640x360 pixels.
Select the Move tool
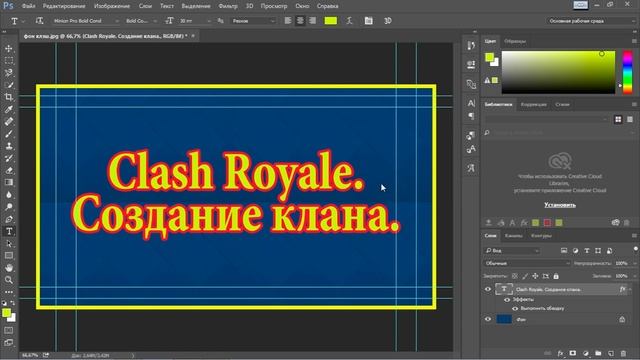pyautogui.click(x=9, y=49)
